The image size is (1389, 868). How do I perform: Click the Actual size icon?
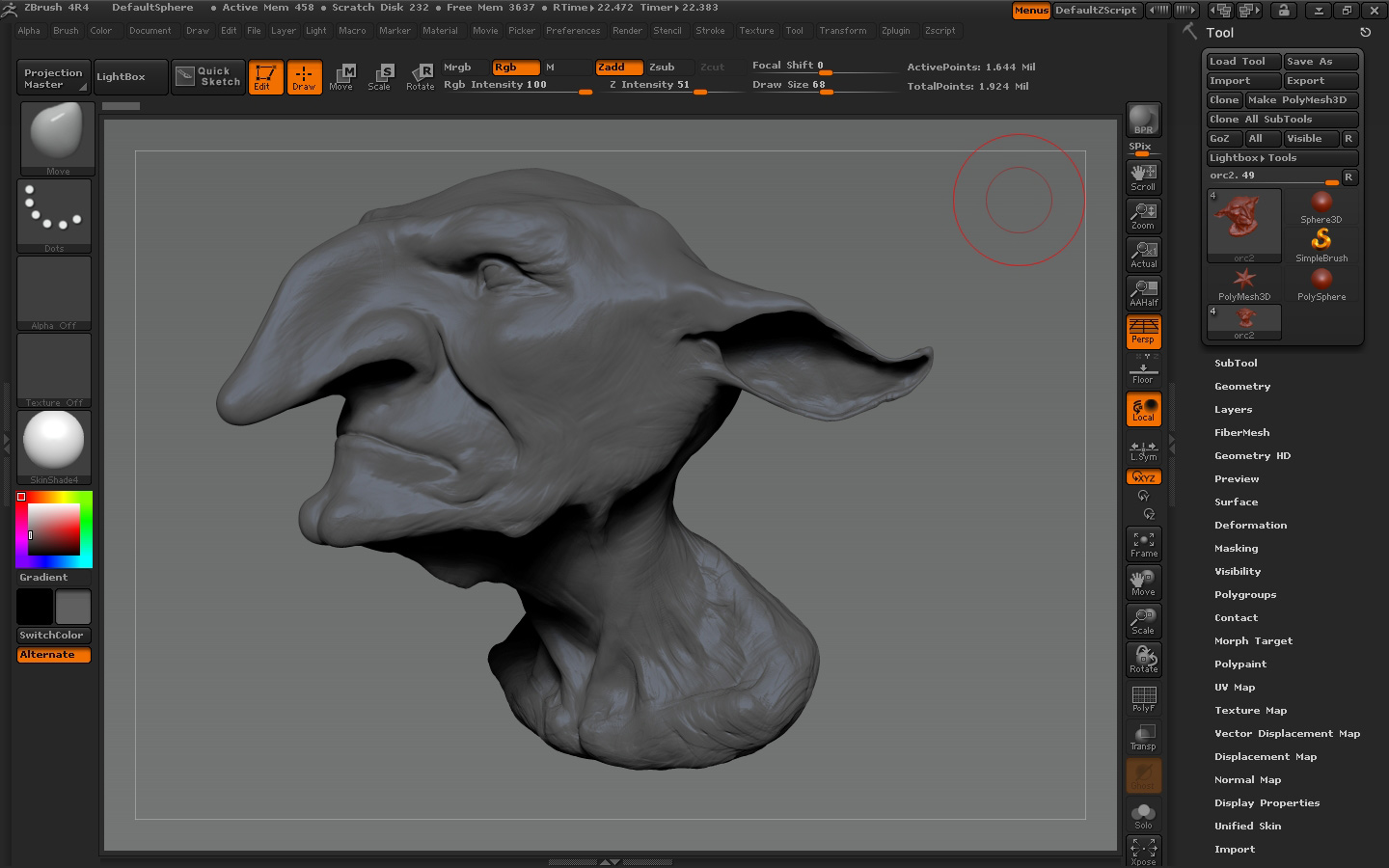click(x=1143, y=255)
